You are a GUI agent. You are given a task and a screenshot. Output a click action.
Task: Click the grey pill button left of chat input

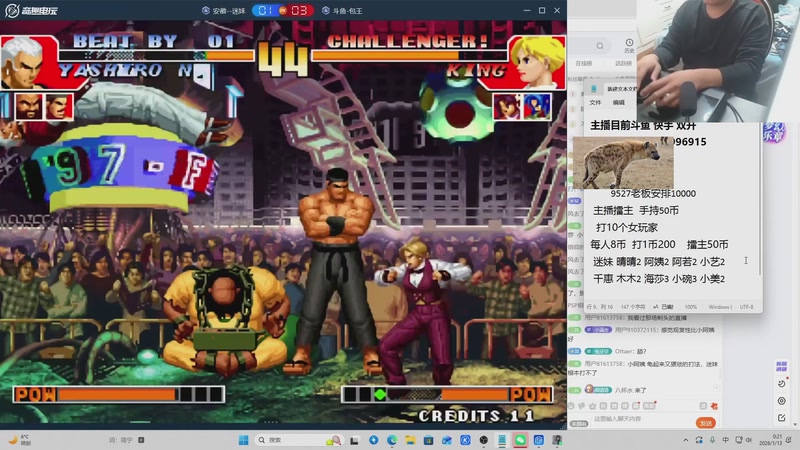579,423
